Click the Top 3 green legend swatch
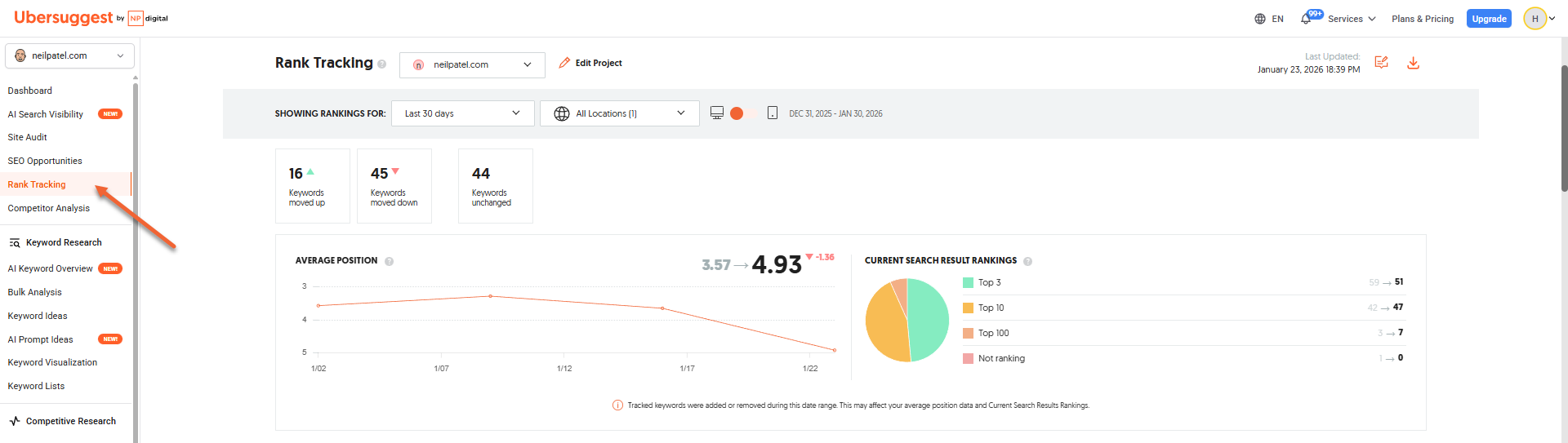 pos(968,282)
